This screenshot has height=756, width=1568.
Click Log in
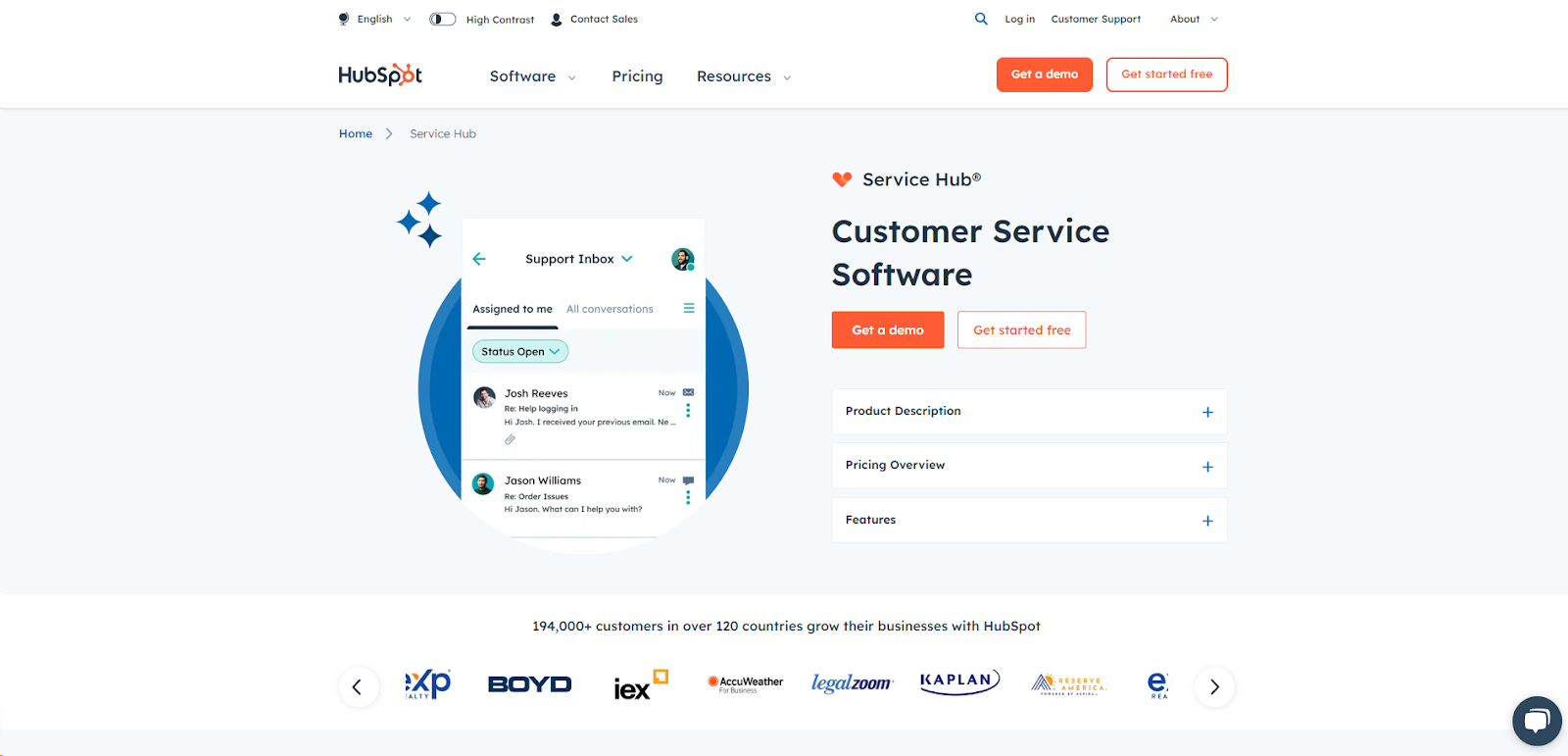pos(1019,19)
